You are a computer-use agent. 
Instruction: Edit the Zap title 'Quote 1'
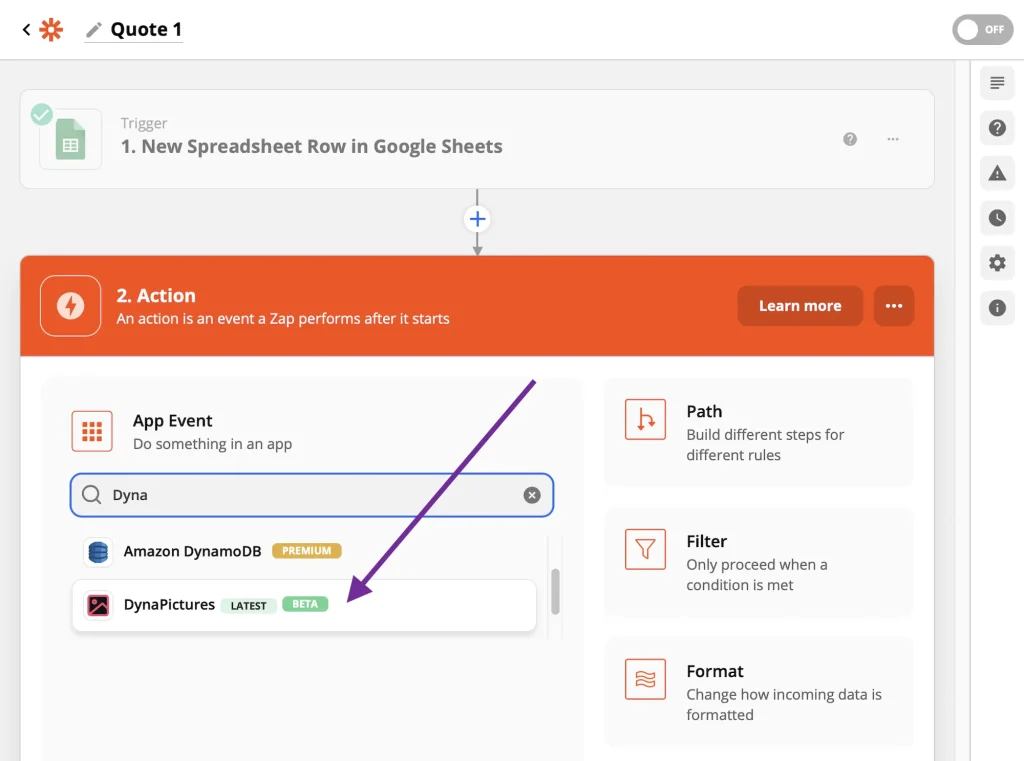click(146, 29)
